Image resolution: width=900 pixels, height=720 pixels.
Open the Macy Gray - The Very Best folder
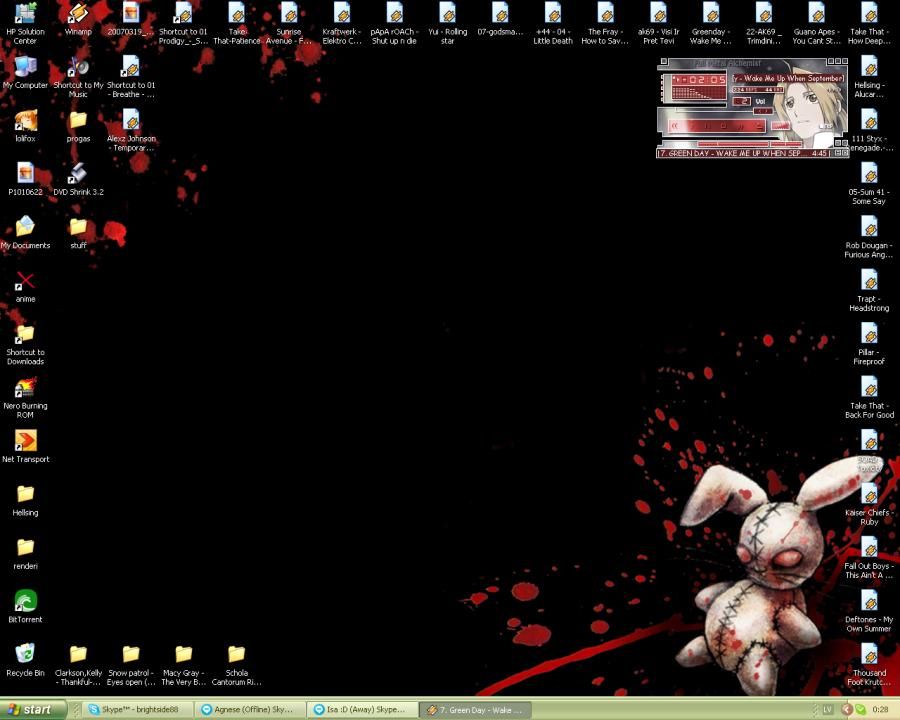183,664
